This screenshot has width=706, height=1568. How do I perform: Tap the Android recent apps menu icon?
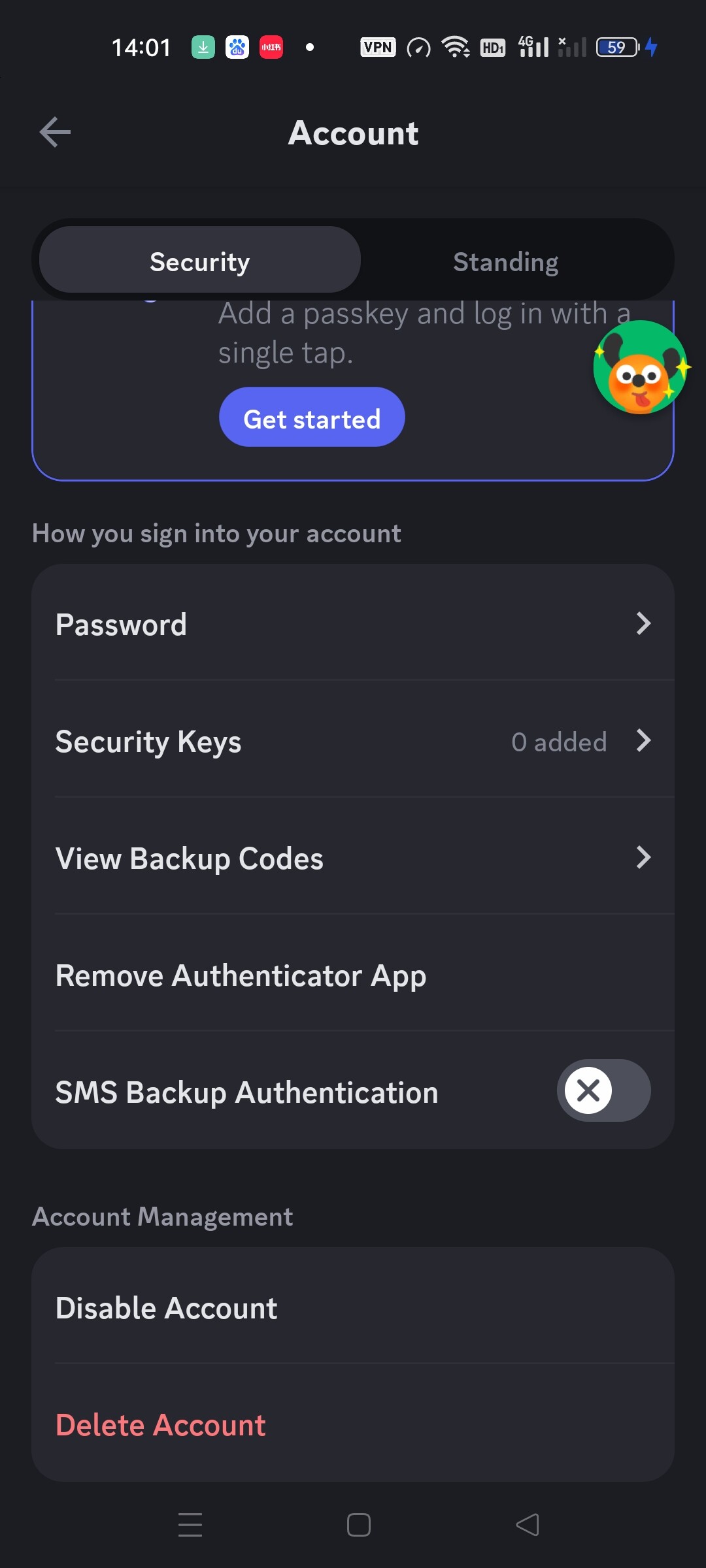190,1525
